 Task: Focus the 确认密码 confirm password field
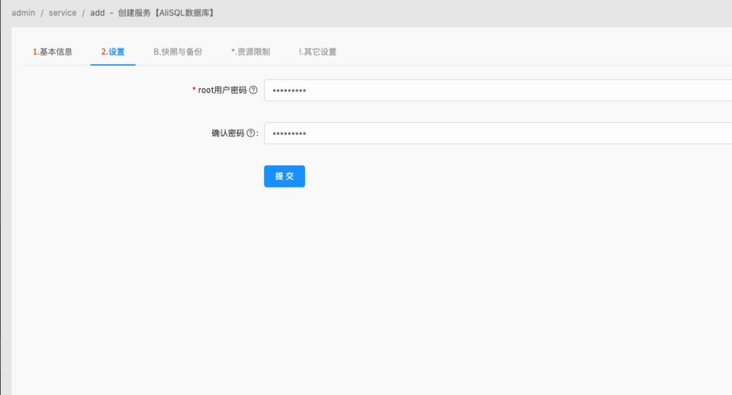point(498,133)
